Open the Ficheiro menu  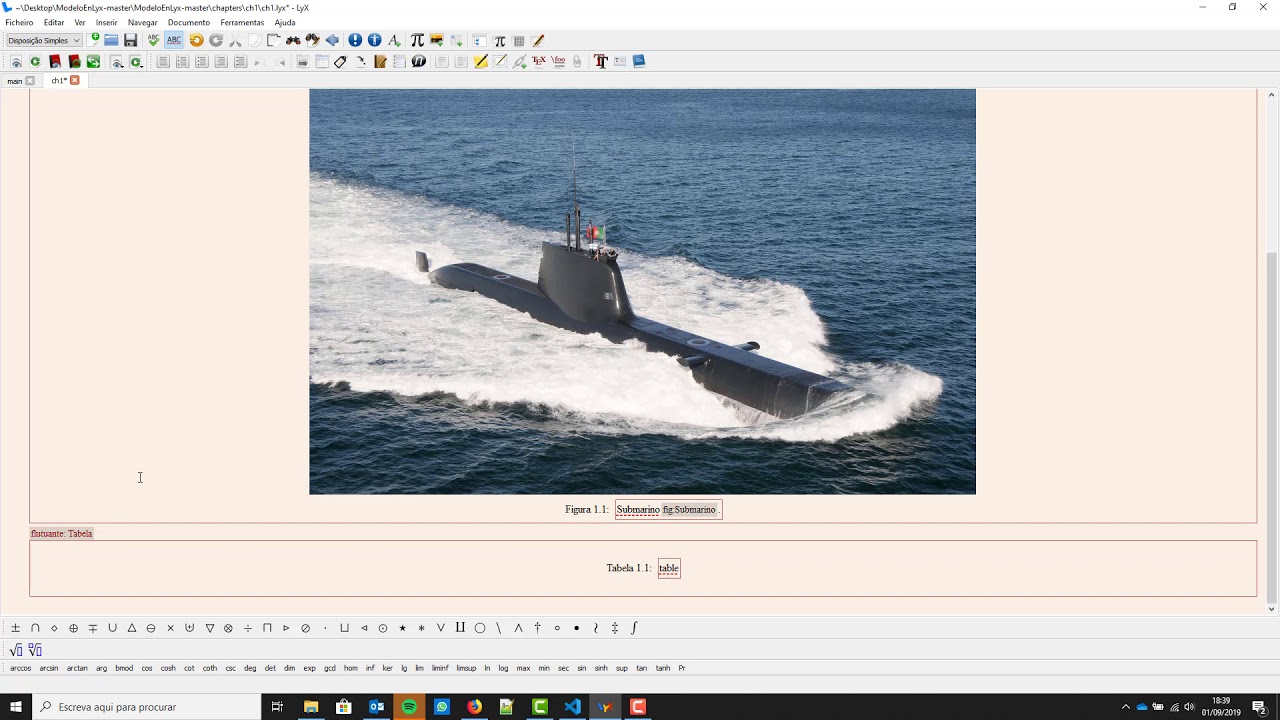click(19, 22)
